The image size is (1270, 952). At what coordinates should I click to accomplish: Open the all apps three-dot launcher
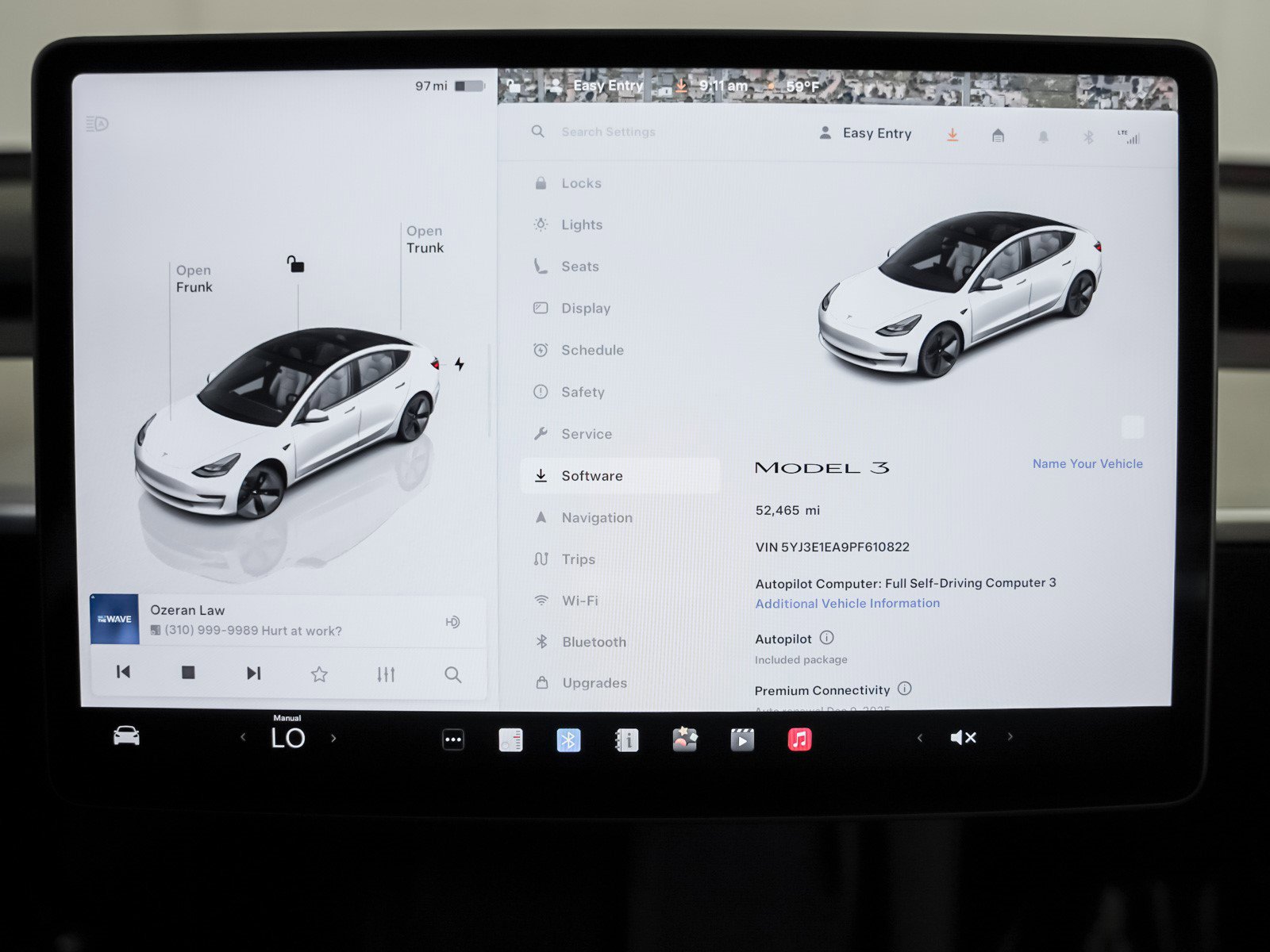[x=452, y=739]
